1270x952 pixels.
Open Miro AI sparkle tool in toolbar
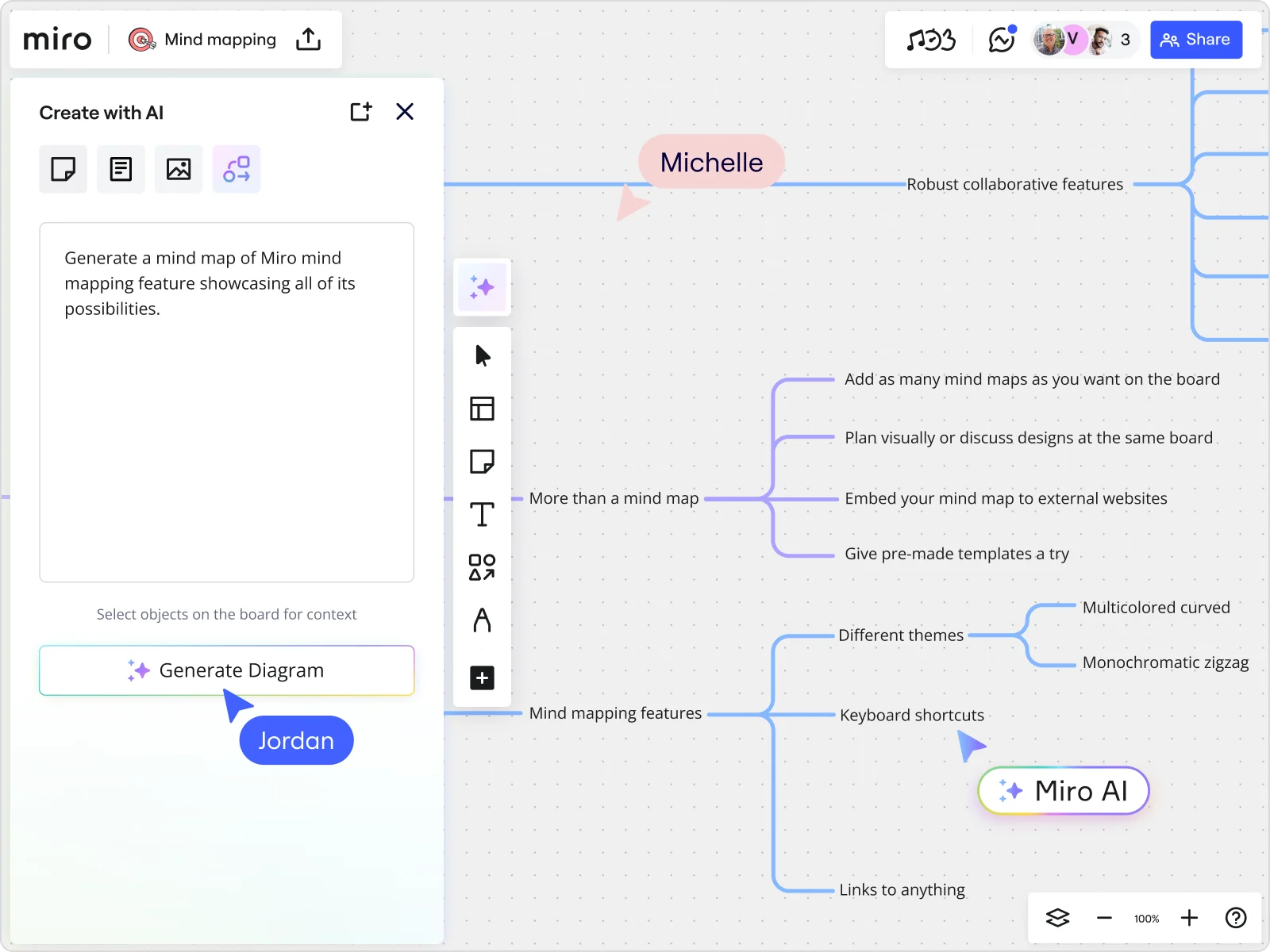[x=482, y=287]
